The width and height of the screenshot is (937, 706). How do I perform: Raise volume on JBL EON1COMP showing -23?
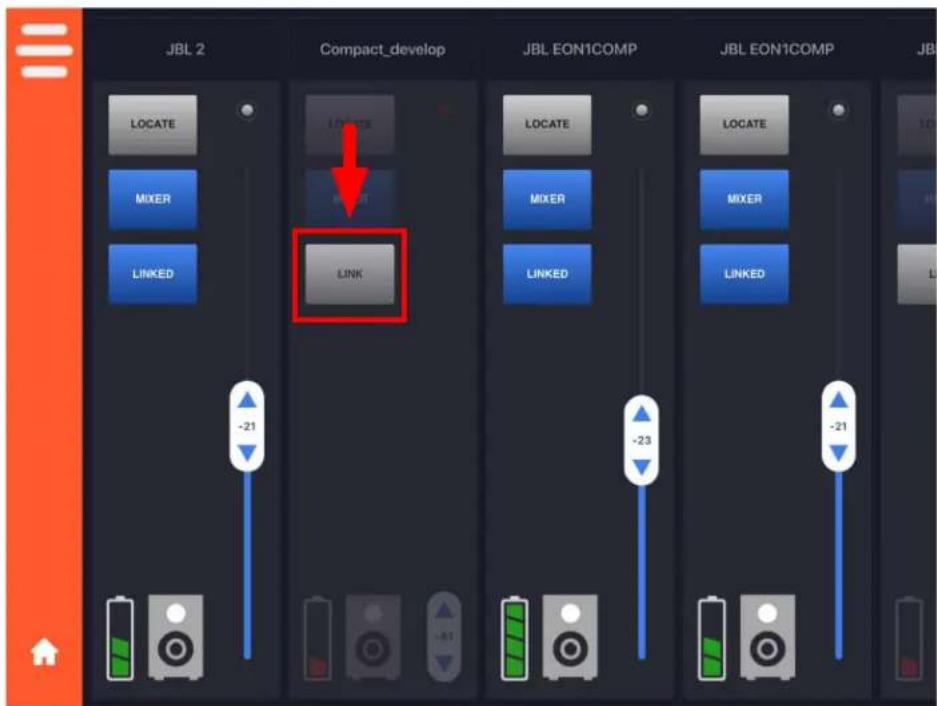[641, 414]
